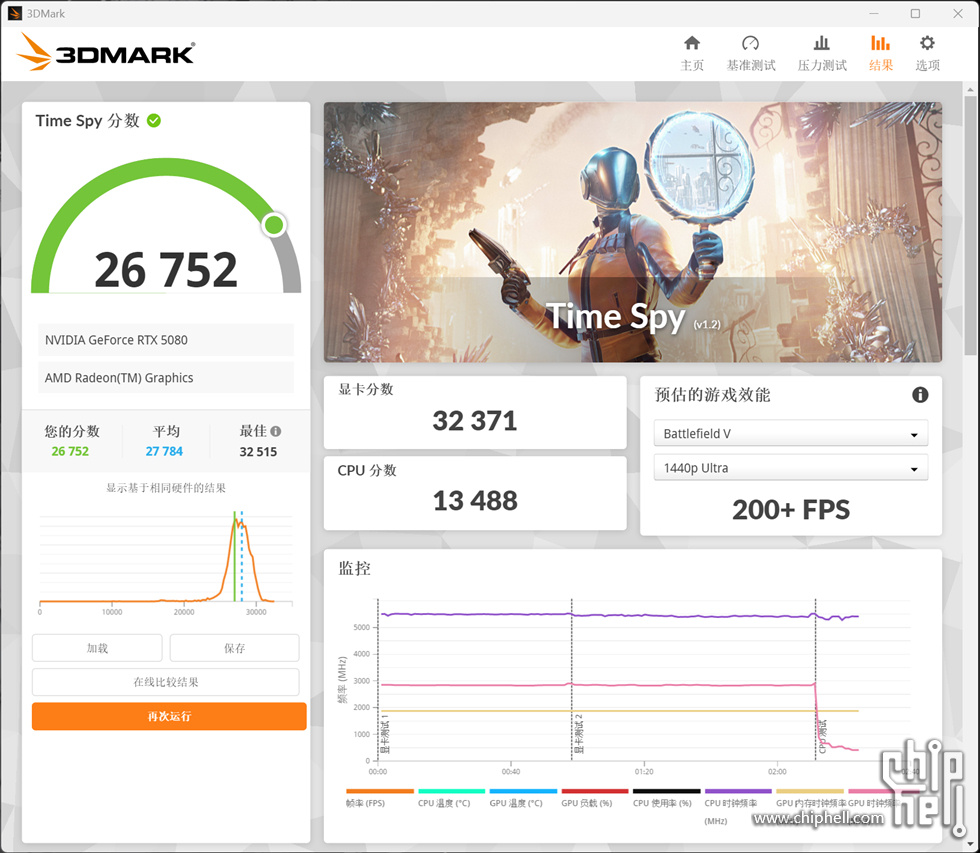Expand the Battlefield V game dropdown
Image resolution: width=980 pixels, height=853 pixels.
pyautogui.click(x=791, y=433)
